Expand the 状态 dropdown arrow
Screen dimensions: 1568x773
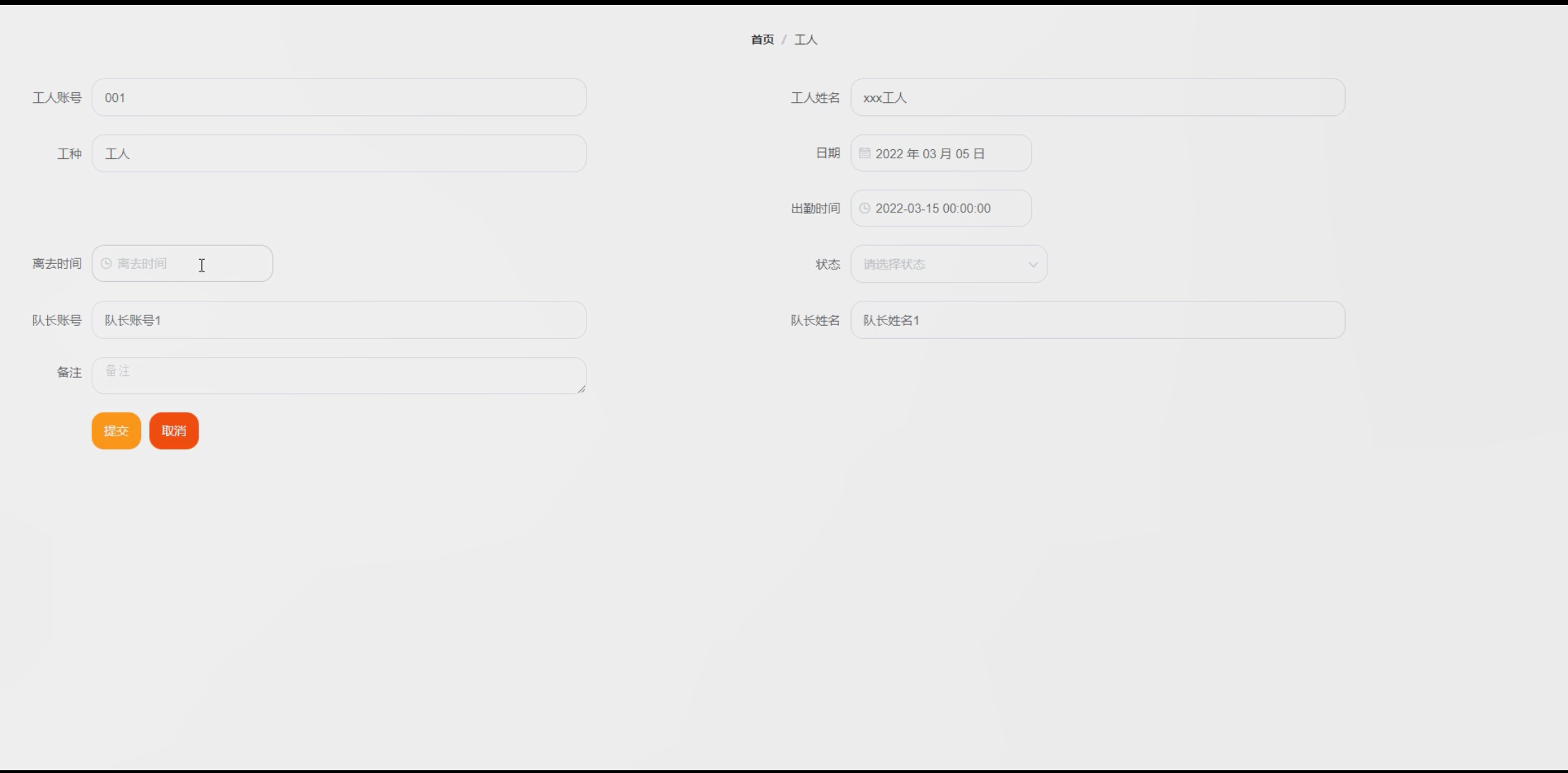point(1033,264)
